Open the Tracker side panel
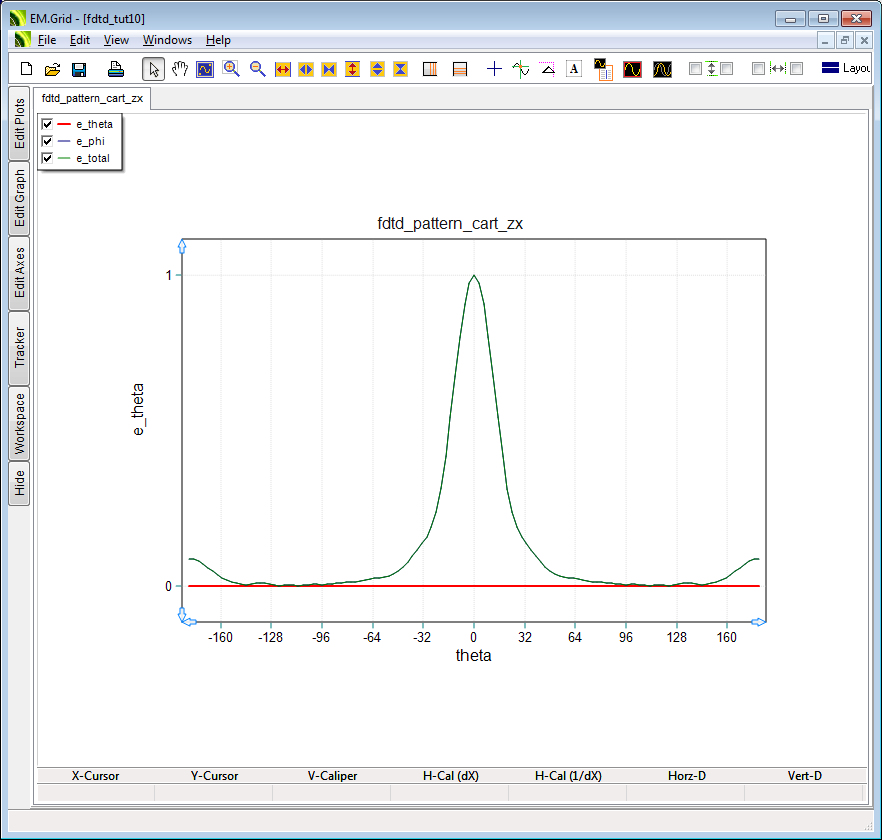This screenshot has height=840, width=882. 19,348
